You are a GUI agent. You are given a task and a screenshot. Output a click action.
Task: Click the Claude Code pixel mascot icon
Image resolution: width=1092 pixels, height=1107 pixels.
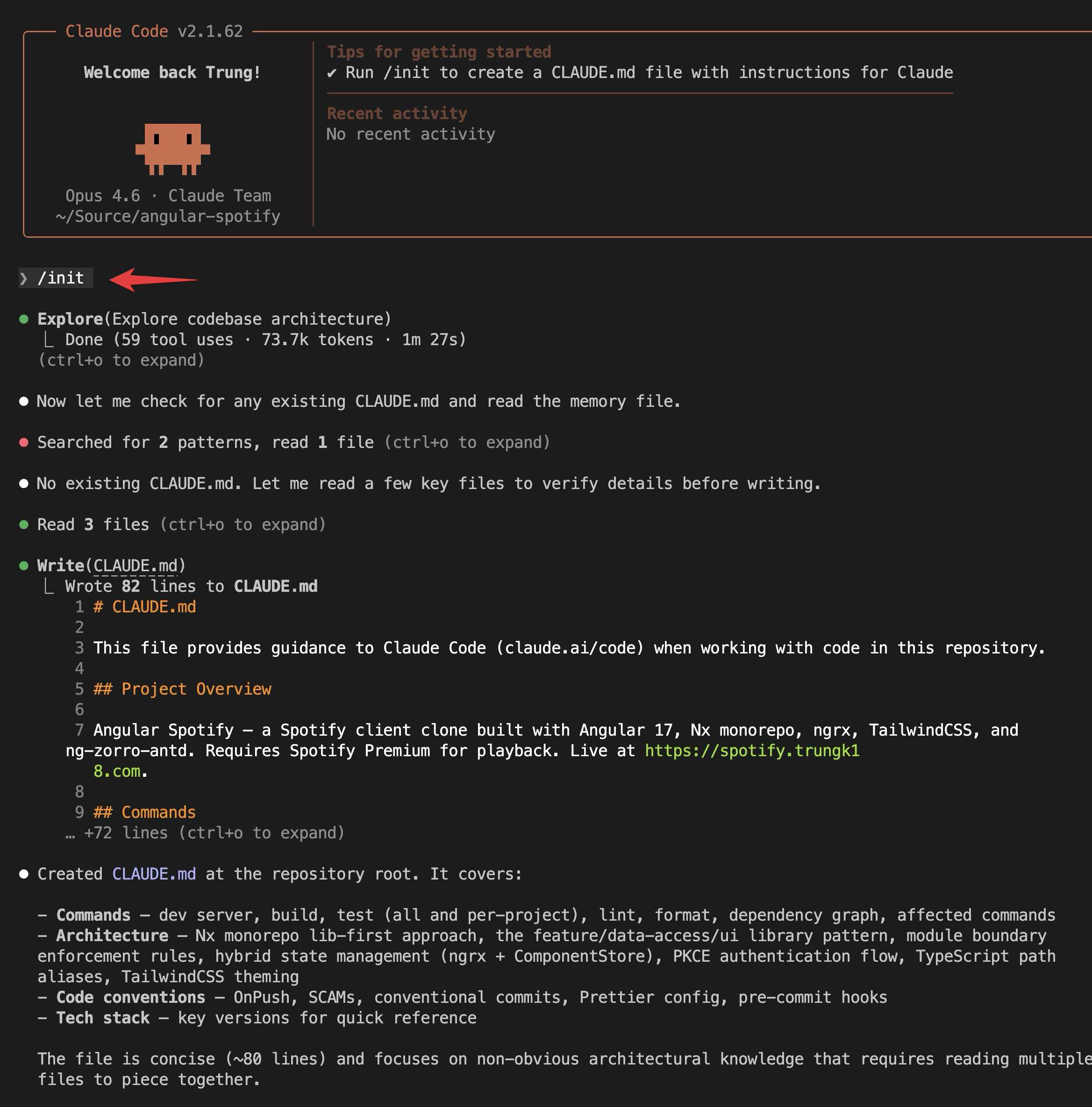[x=172, y=149]
